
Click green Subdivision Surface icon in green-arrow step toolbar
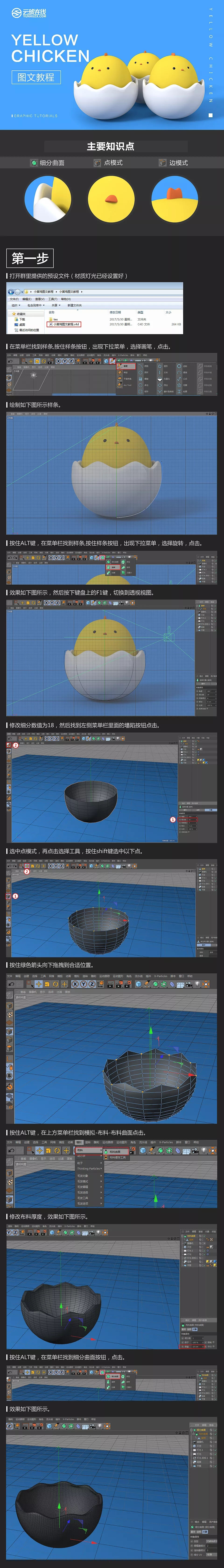pyautogui.click(x=155, y=984)
